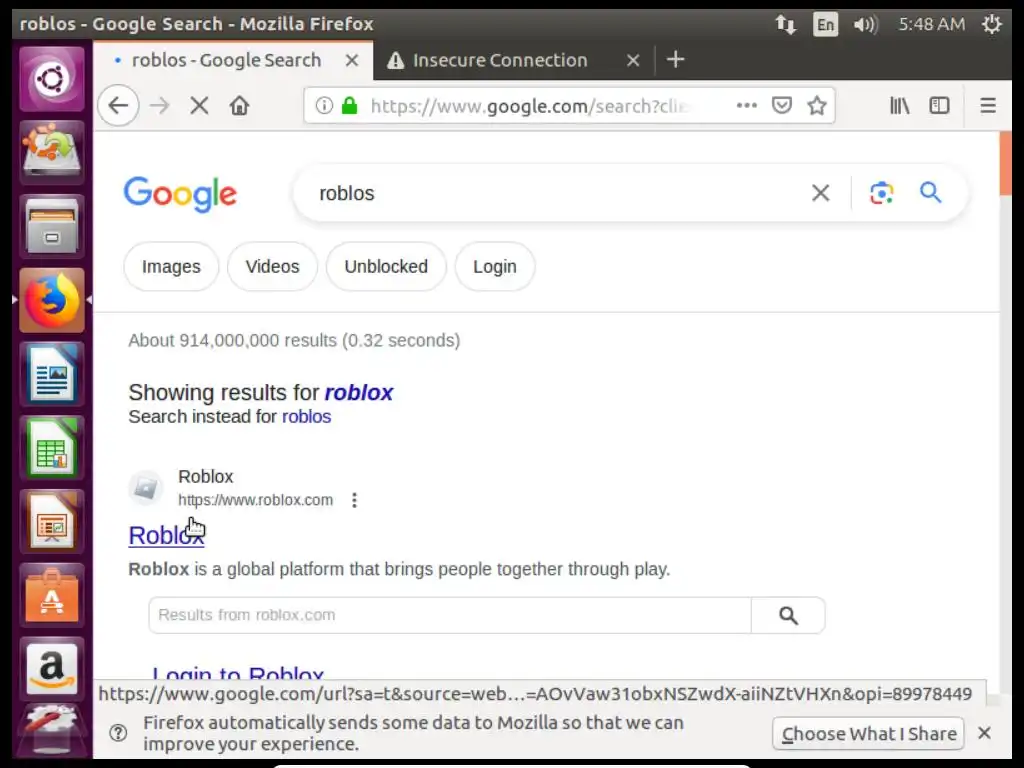Clear the Google search query
Image resolution: width=1024 pixels, height=768 pixels.
[x=820, y=193]
